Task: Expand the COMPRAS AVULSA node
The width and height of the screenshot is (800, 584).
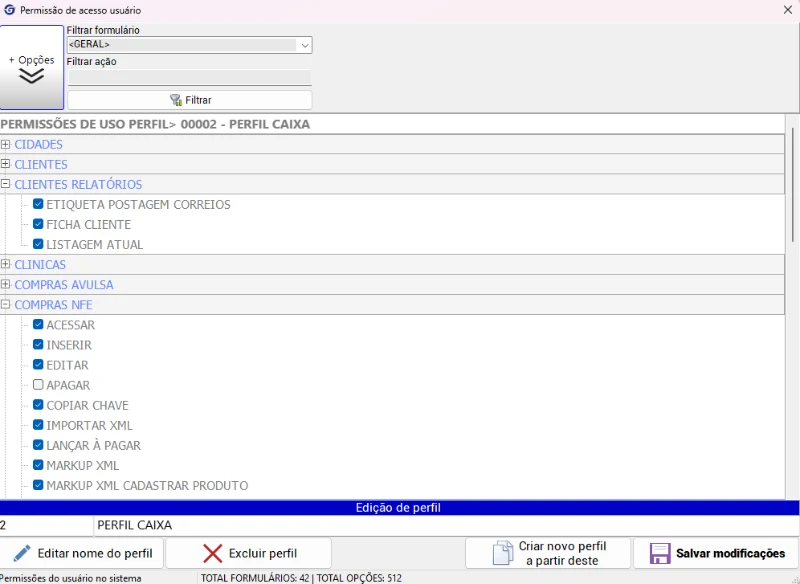Action: [x=6, y=284]
